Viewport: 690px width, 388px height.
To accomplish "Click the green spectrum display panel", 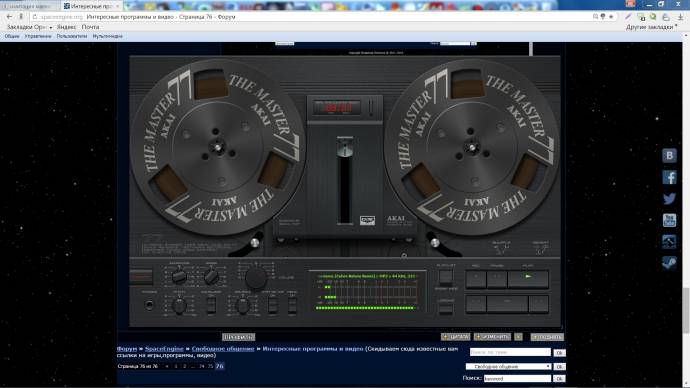I will [x=367, y=292].
